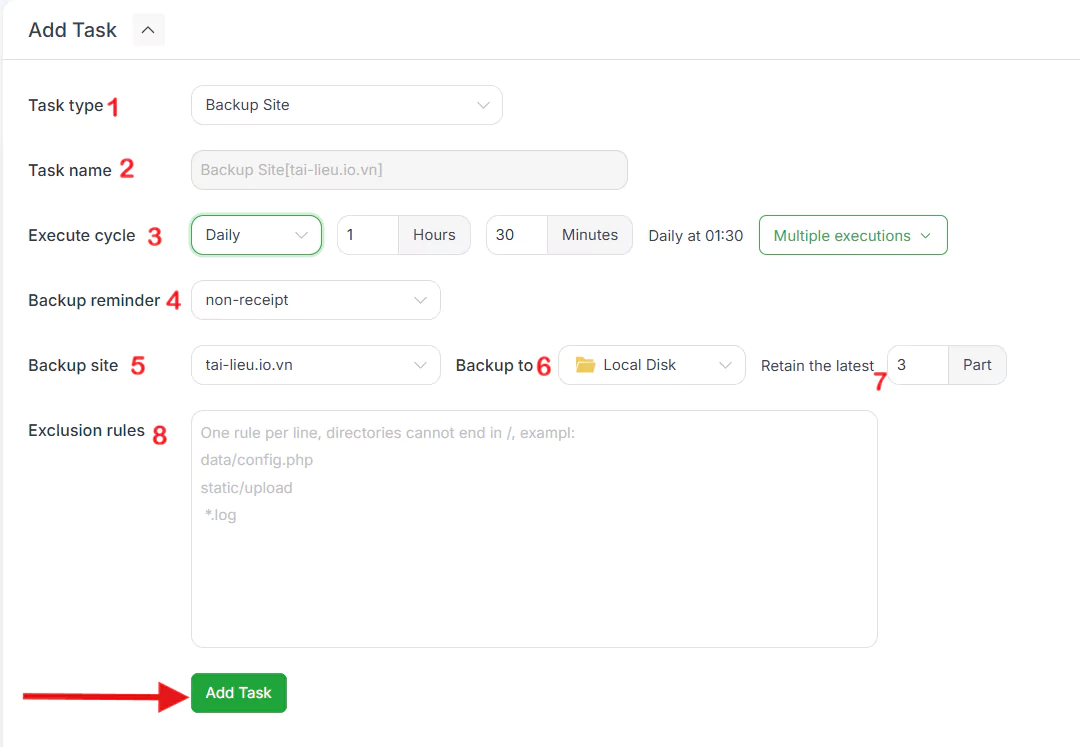Expand the Multiple executions dropdown
Screen dimensions: 1080x747
coord(853,235)
